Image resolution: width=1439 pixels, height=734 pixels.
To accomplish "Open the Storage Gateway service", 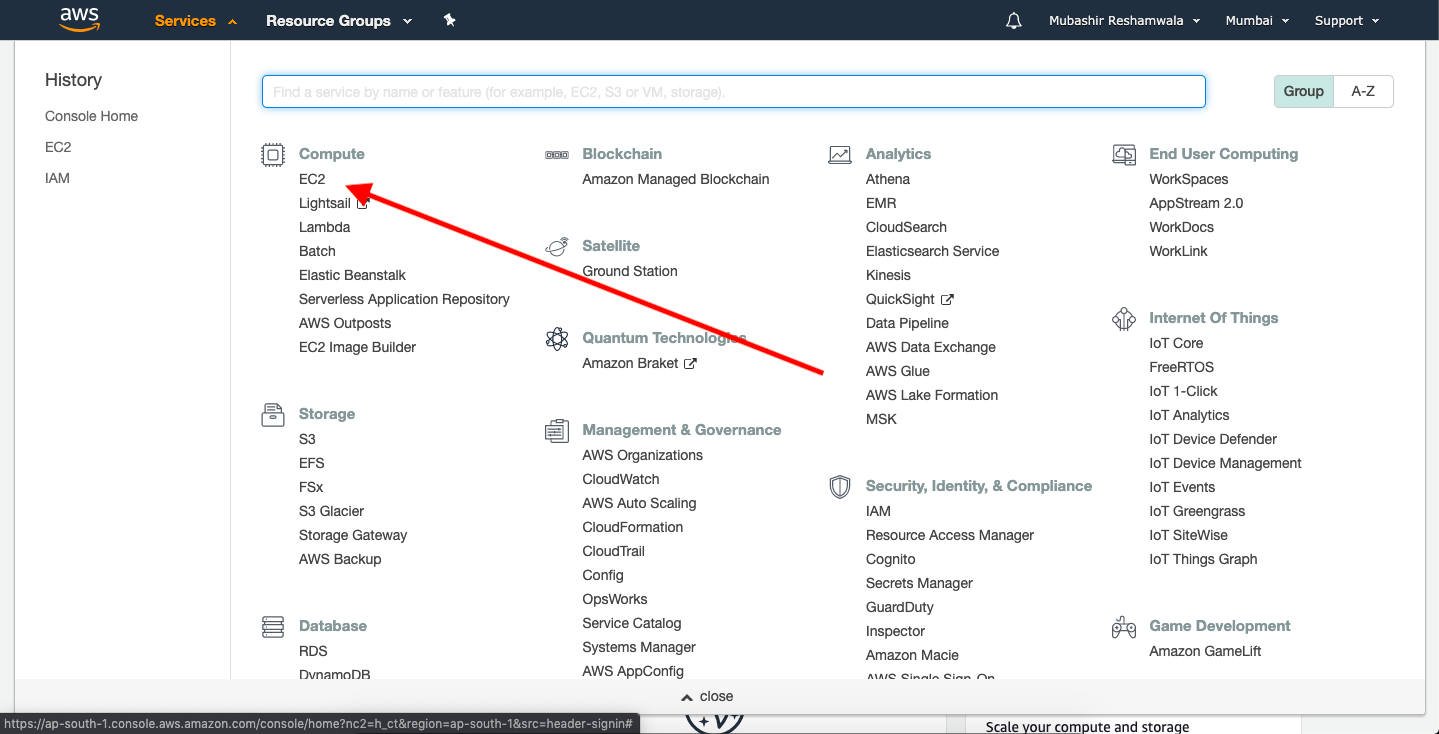I will coord(353,535).
